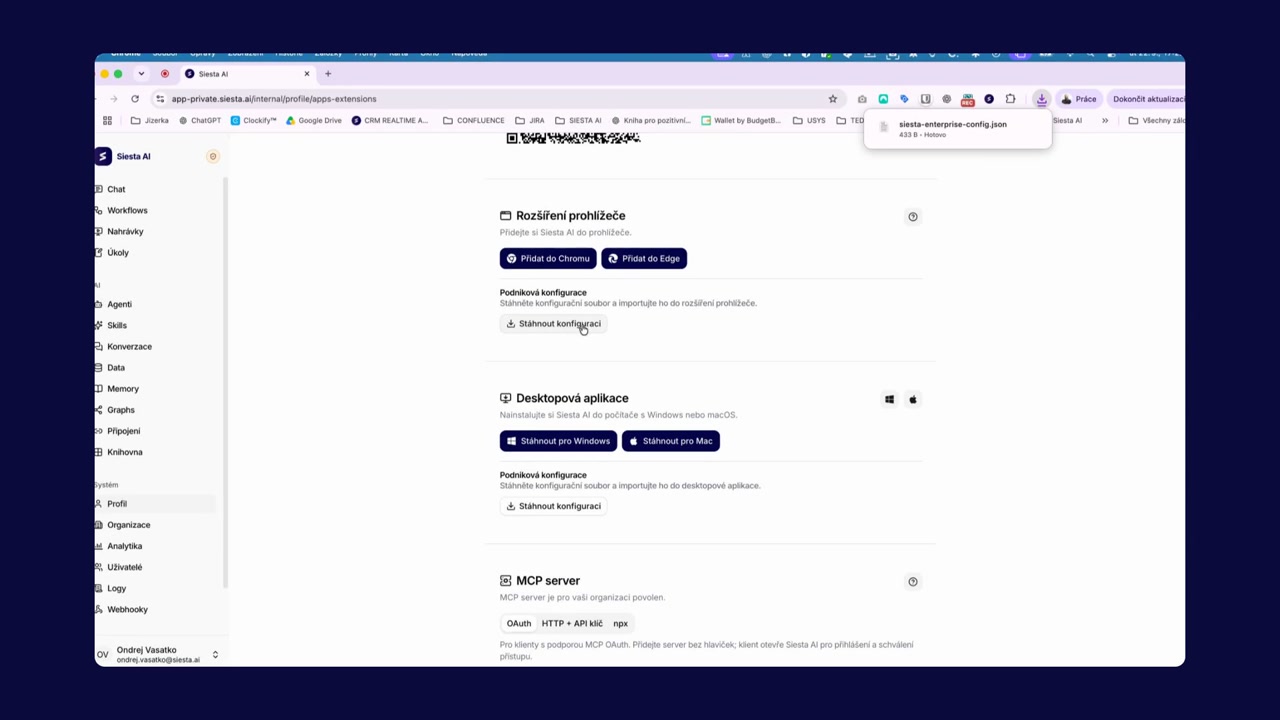Click the orange sidebar collapse icon near Siesta AI
Viewport: 1280px width, 720px height.
tap(212, 156)
